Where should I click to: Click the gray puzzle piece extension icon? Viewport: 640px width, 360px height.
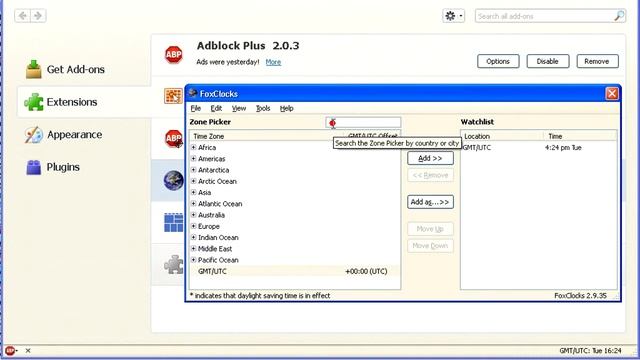pyautogui.click(x=173, y=264)
